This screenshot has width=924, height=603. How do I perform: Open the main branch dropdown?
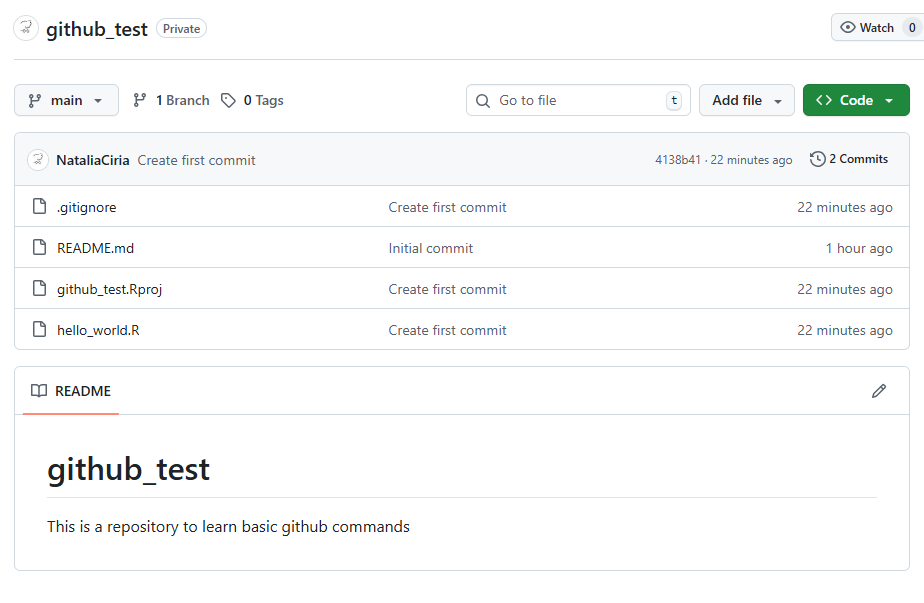coord(66,100)
